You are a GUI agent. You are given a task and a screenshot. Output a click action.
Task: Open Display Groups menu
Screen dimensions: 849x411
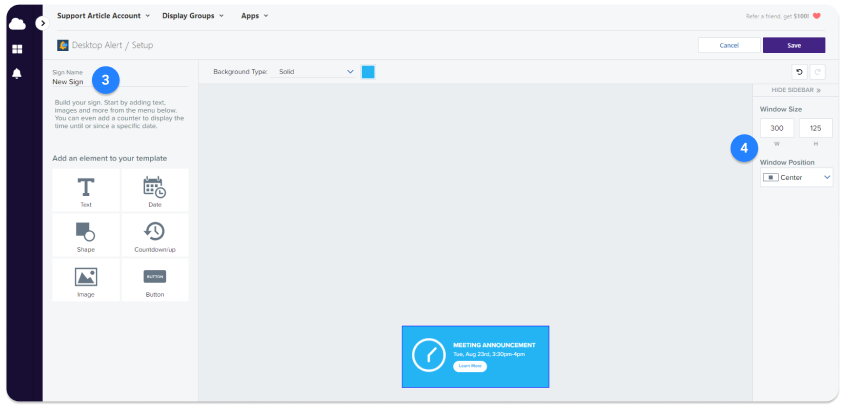click(193, 16)
